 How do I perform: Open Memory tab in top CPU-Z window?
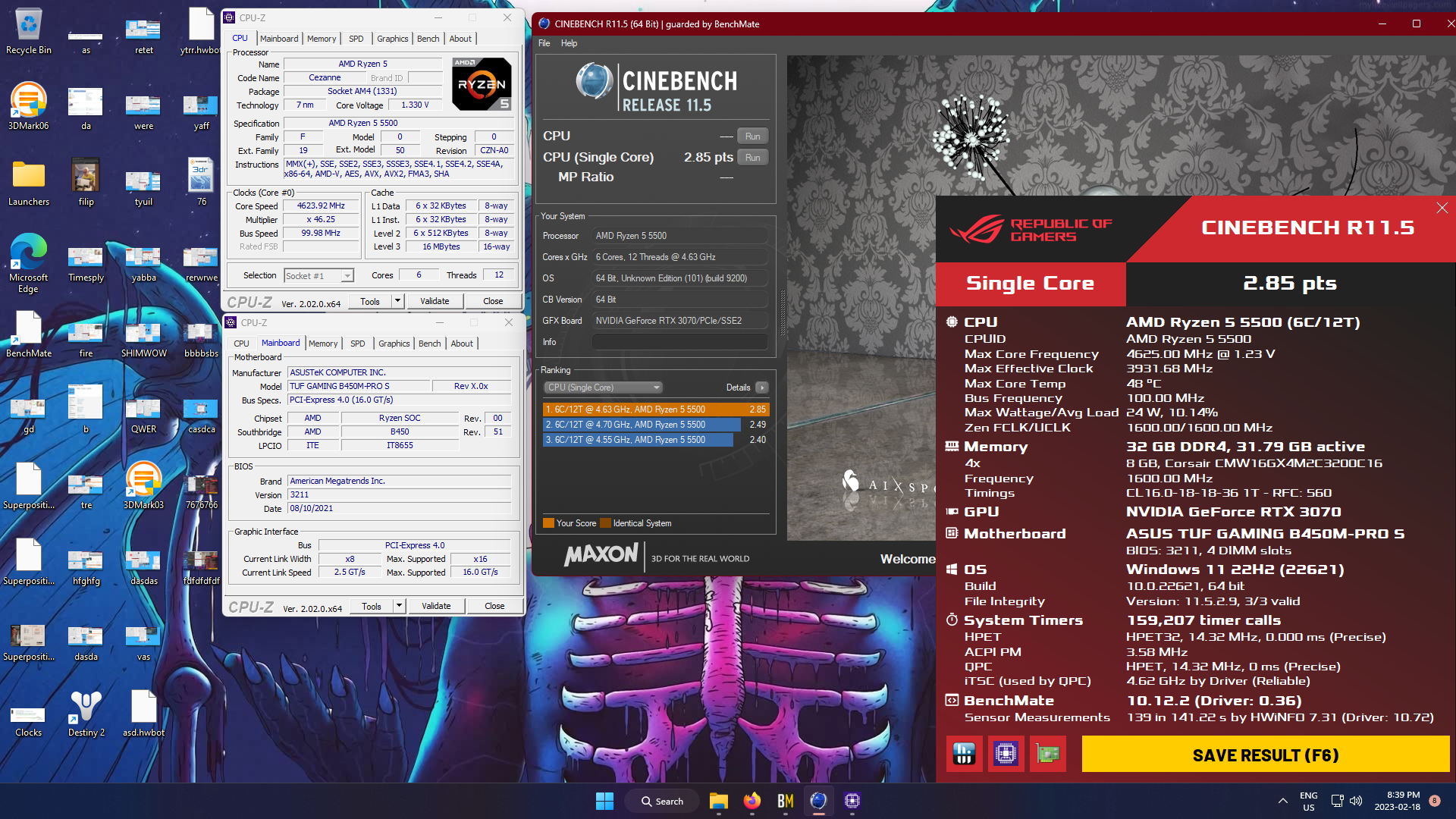(322, 39)
